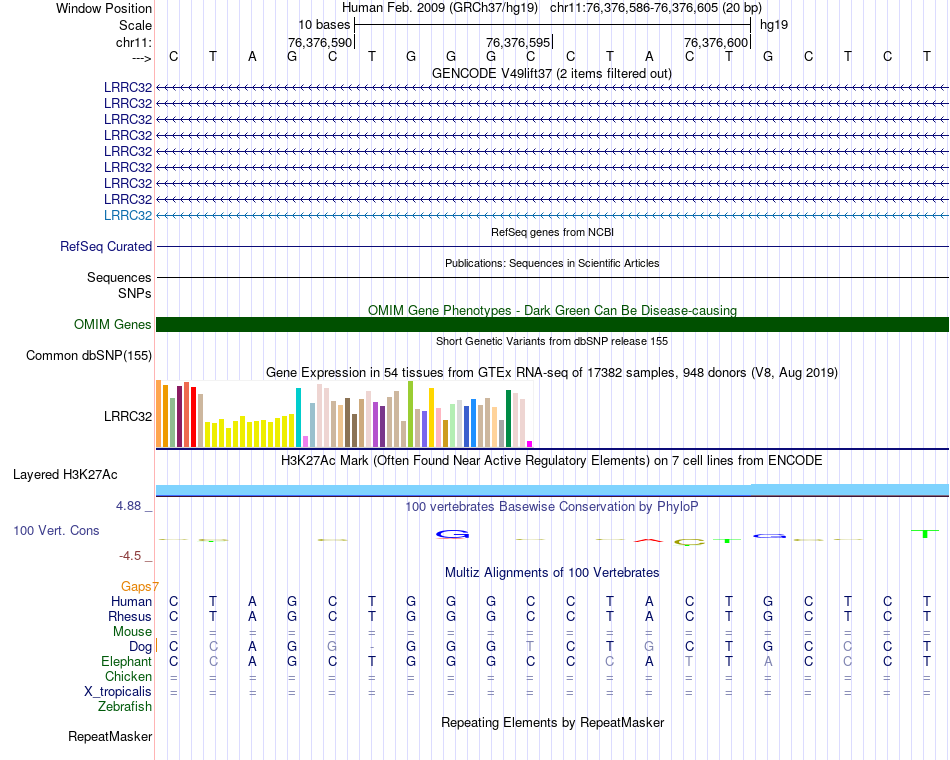Select the RepeatMasker track label
Image resolution: width=950 pixels, height=760 pixels.
point(110,737)
